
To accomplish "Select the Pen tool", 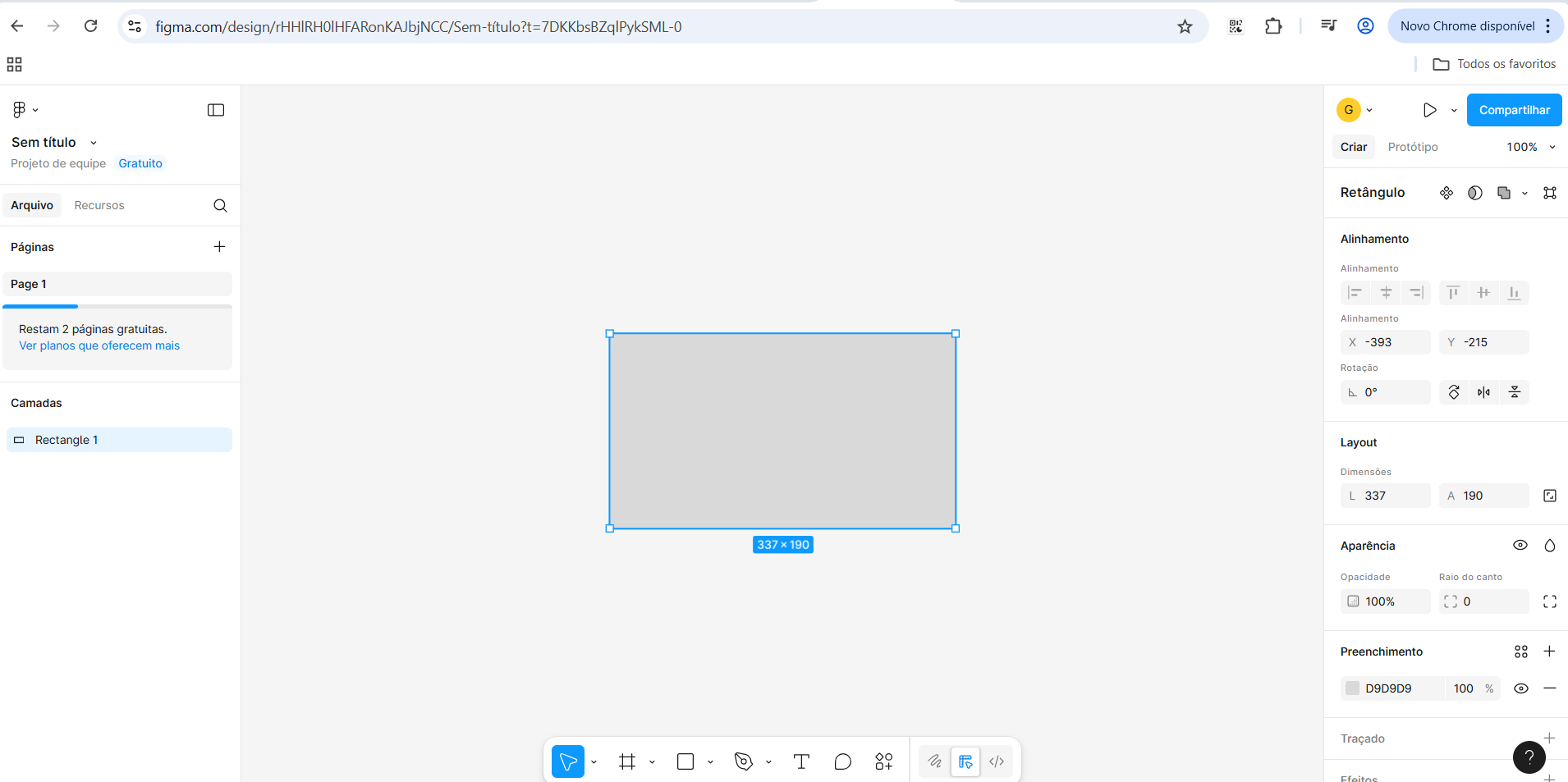I will pos(744,761).
